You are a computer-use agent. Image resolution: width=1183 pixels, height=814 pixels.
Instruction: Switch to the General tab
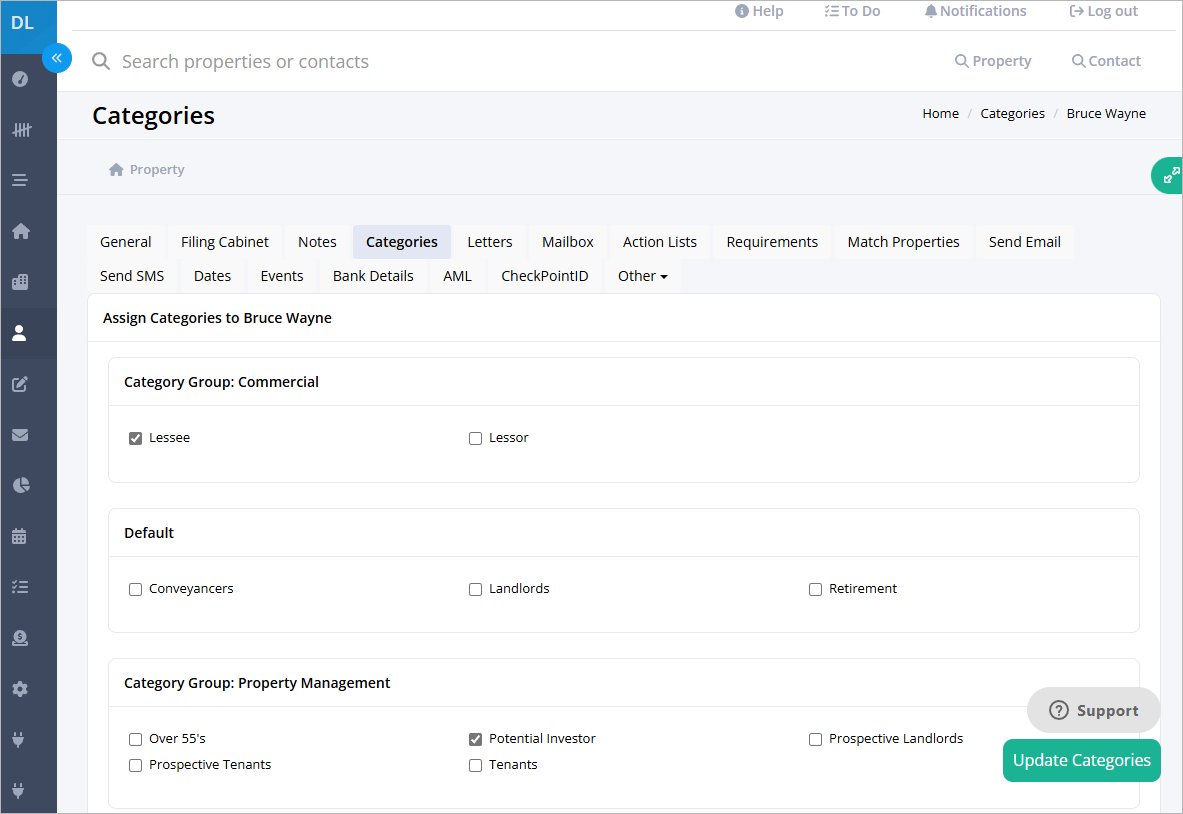coord(125,242)
